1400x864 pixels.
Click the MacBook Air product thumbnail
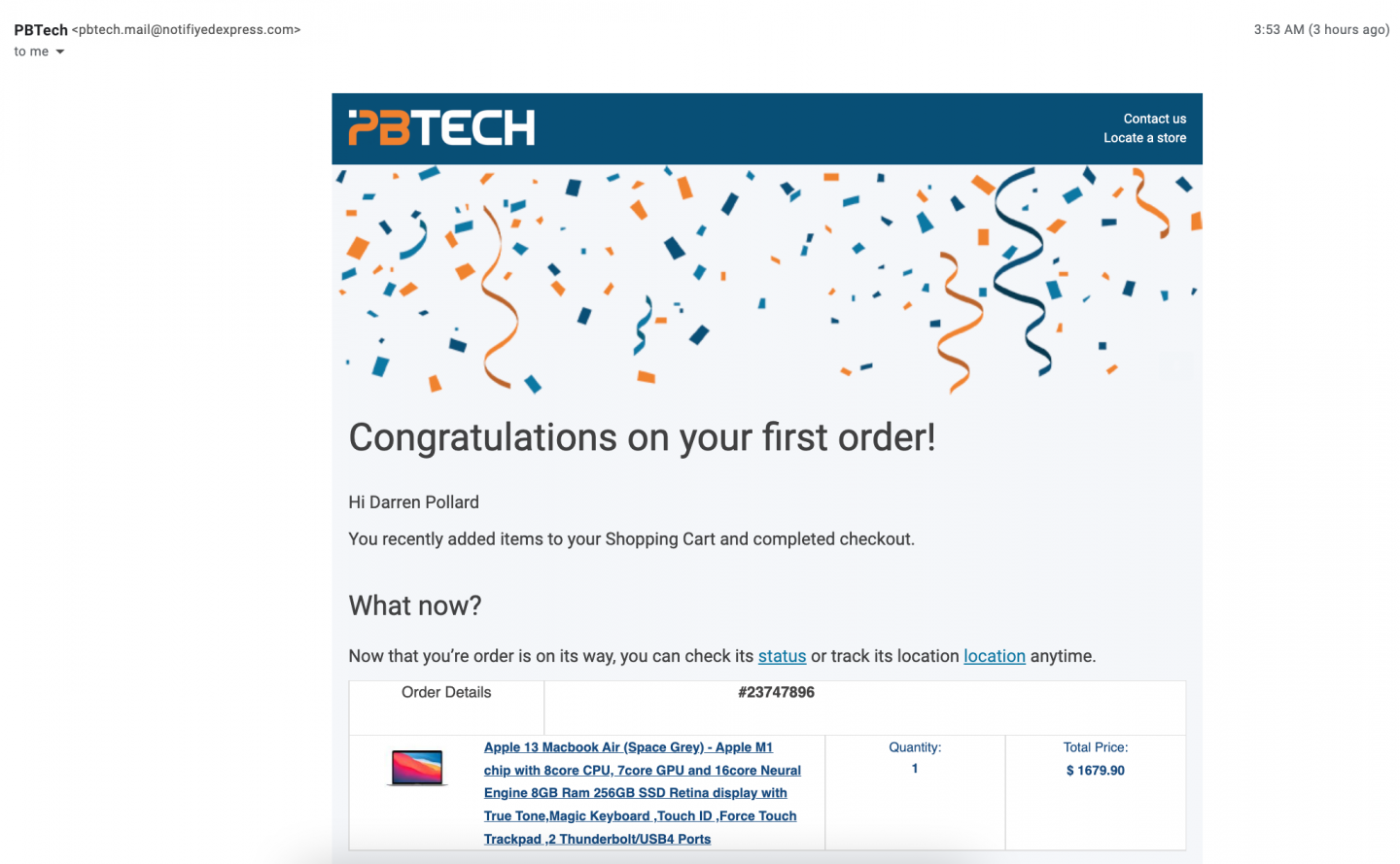click(x=417, y=768)
